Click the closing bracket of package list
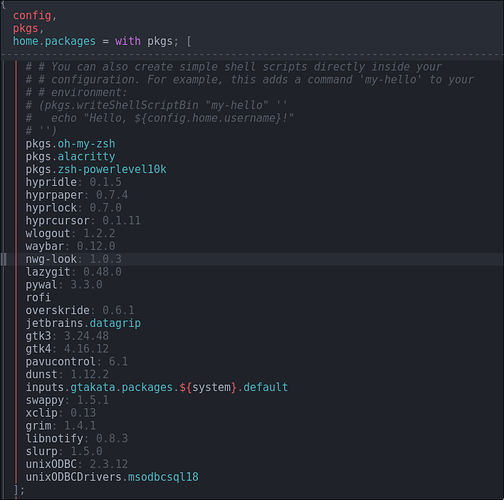This screenshot has height=500, width=504. [x=16, y=490]
